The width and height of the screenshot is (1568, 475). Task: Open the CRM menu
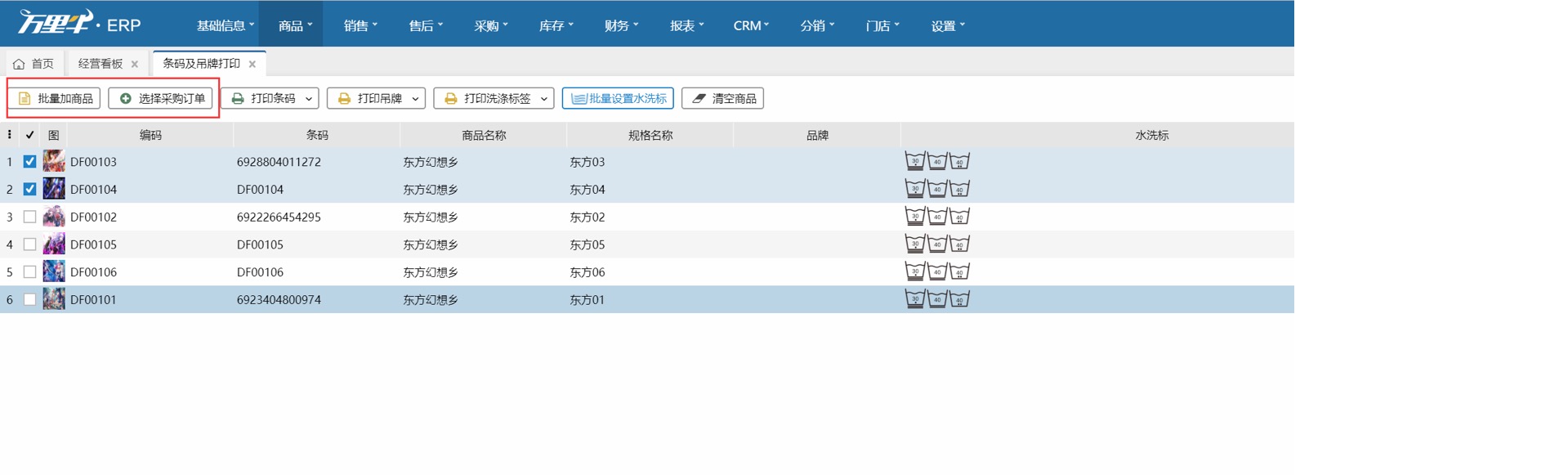751,25
